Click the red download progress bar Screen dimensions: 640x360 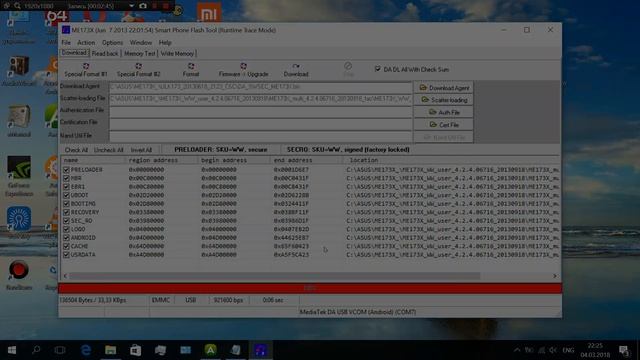click(x=310, y=288)
